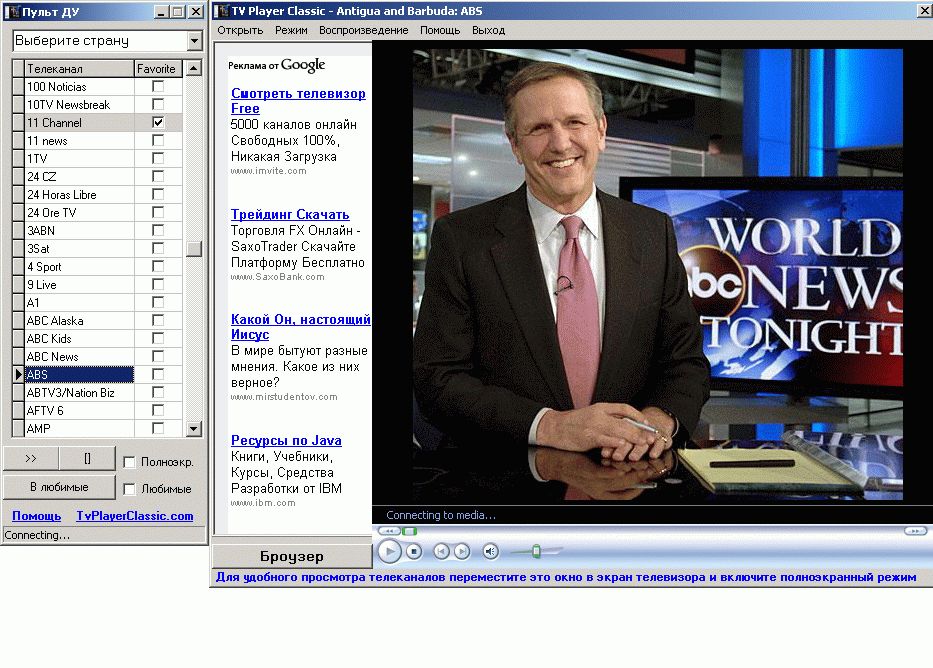This screenshot has height=668, width=933.
Task: Open the Режим menu
Action: [x=291, y=30]
